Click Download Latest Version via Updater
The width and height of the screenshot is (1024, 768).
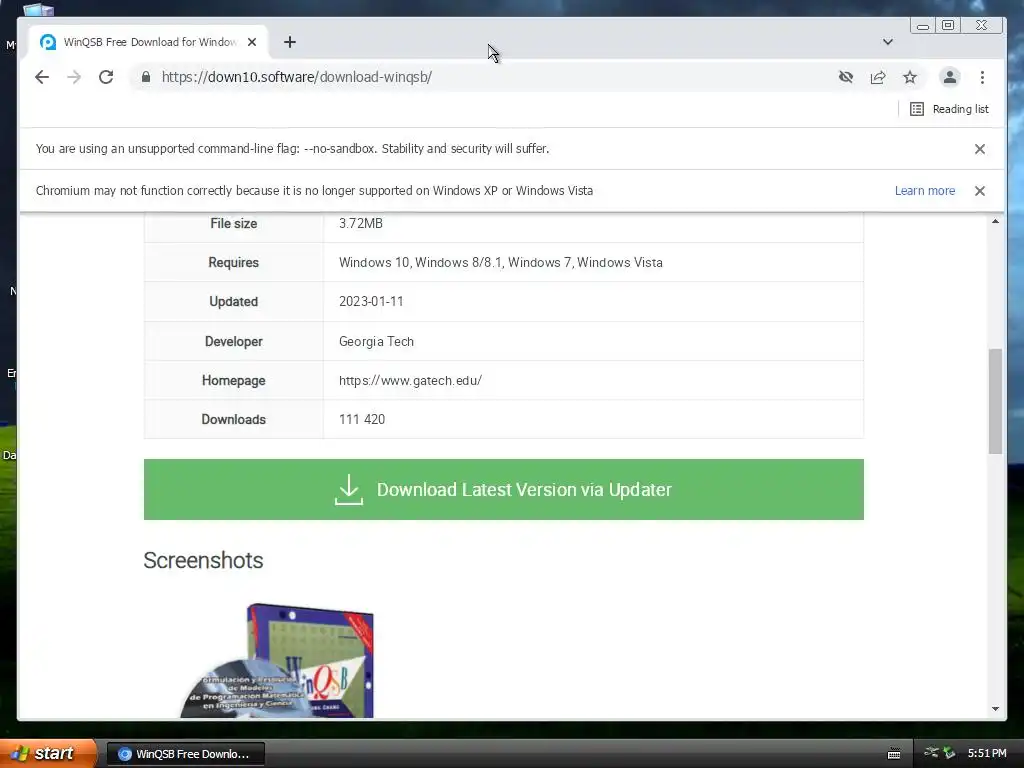504,490
